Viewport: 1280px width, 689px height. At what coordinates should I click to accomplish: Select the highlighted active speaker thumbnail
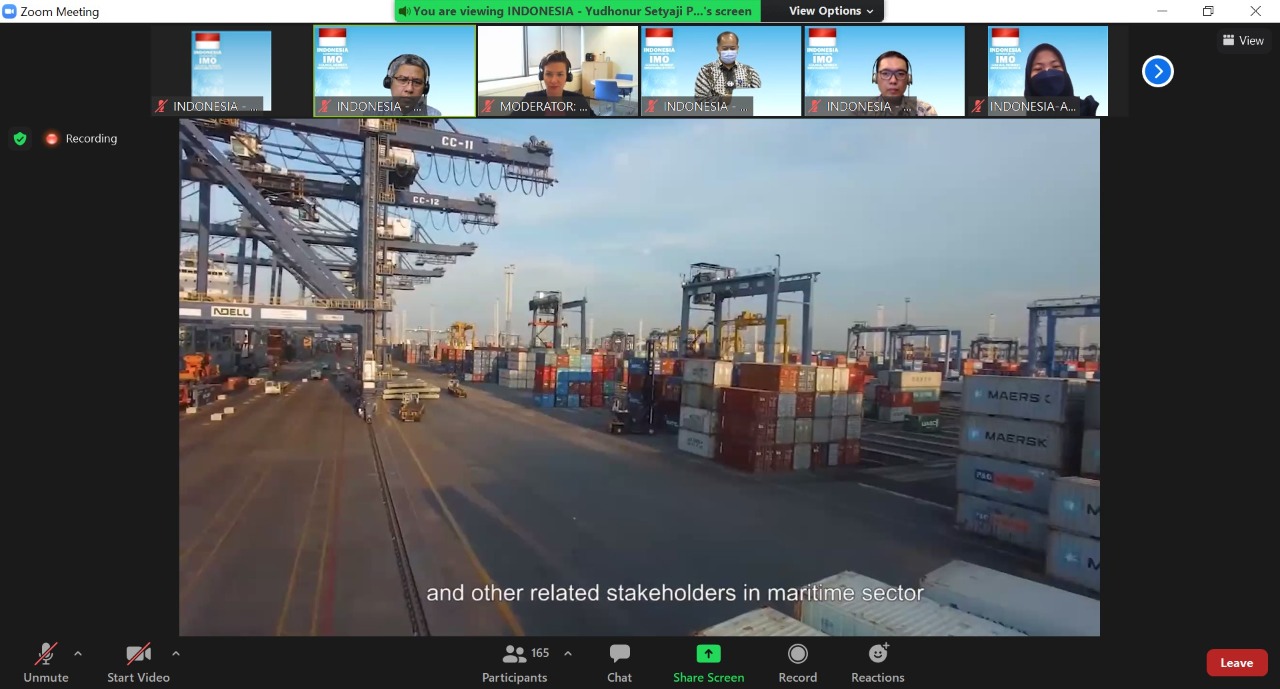pyautogui.click(x=394, y=71)
